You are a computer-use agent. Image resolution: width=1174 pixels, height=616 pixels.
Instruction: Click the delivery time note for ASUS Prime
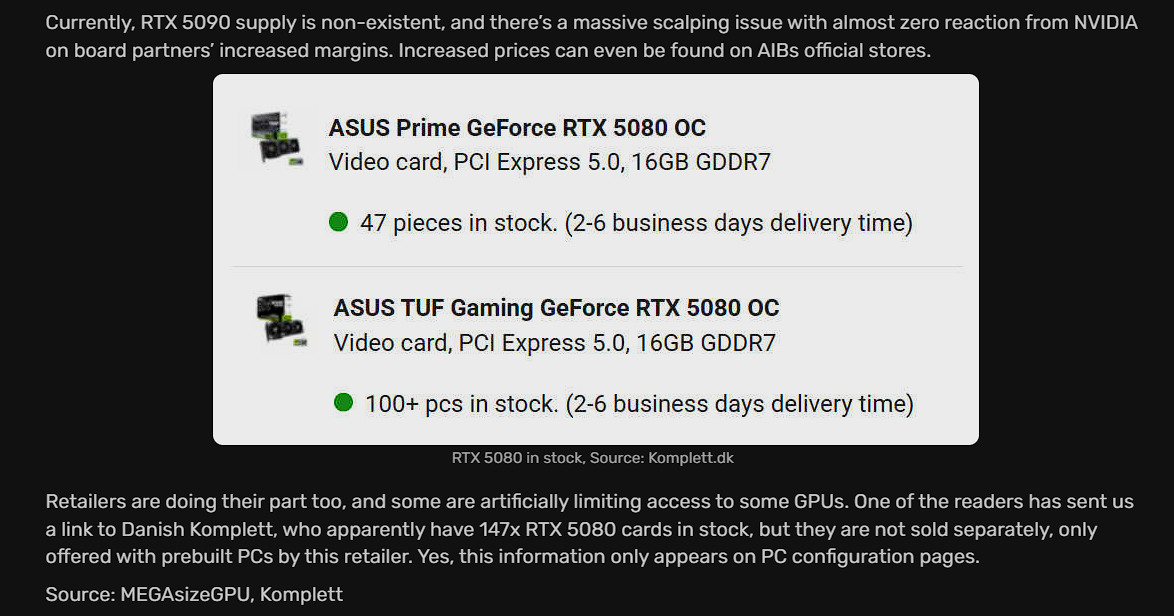tap(738, 222)
